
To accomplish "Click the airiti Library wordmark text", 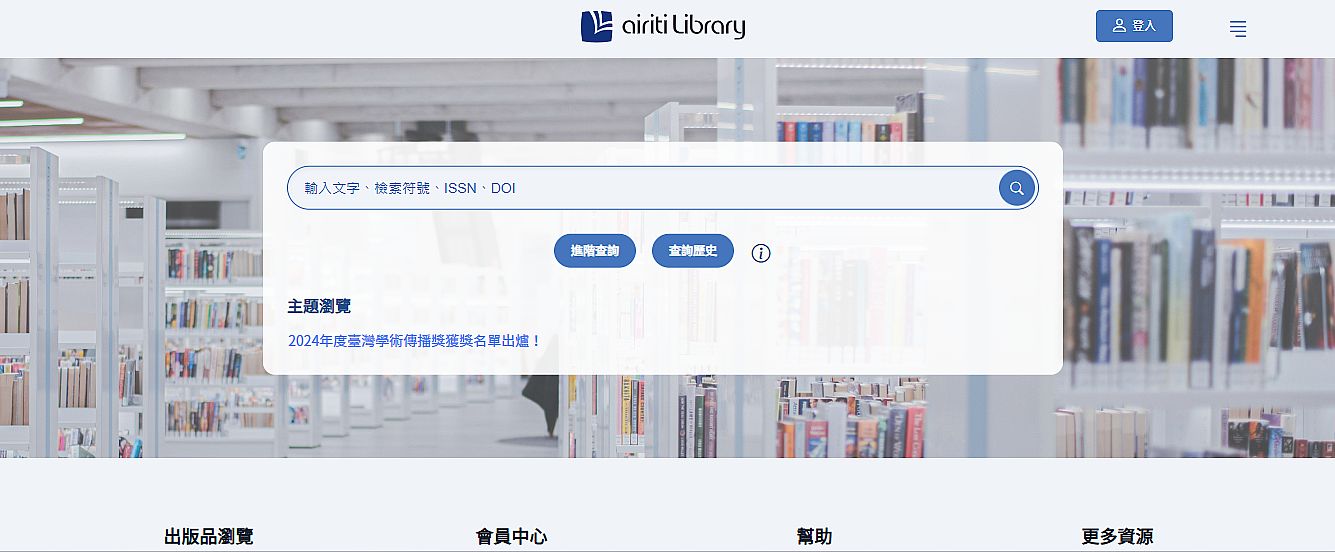I will pos(683,27).
